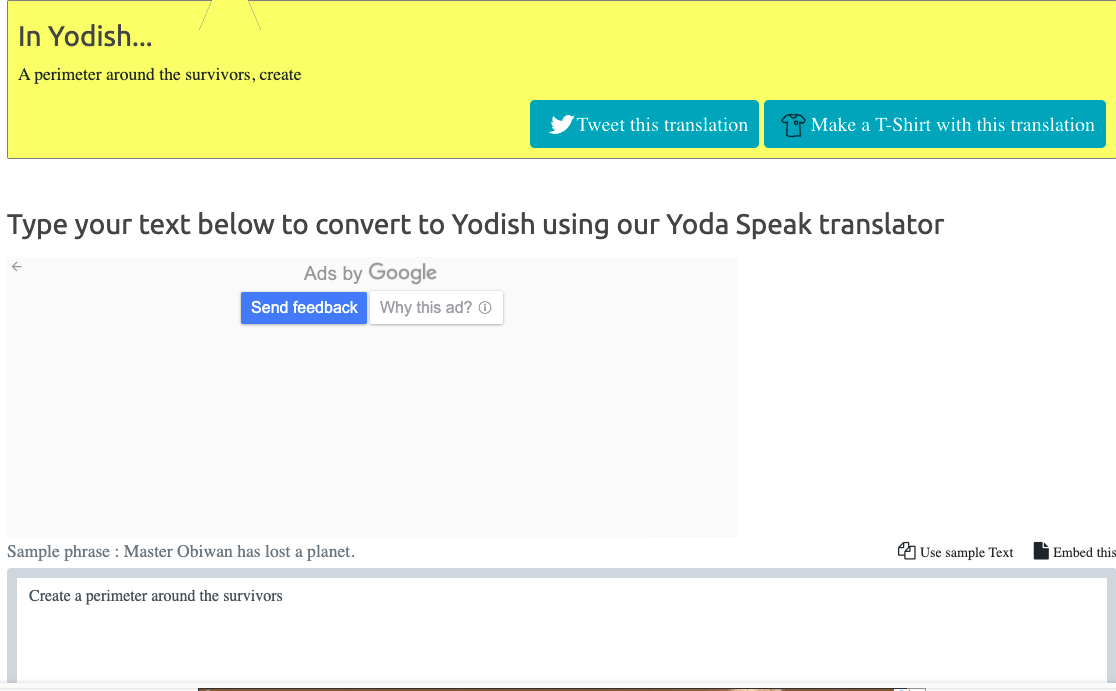Click the In Yodish heading
Image resolution: width=1116 pixels, height=691 pixels.
84,36
